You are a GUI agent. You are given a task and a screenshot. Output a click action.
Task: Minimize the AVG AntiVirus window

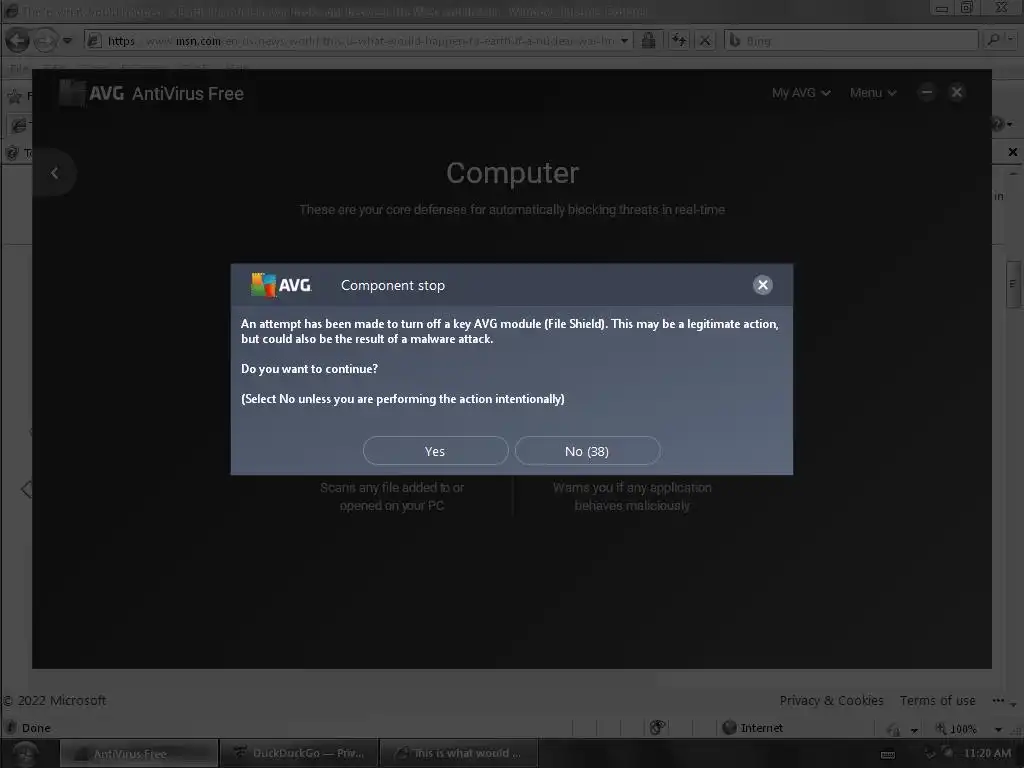pyautogui.click(x=927, y=93)
